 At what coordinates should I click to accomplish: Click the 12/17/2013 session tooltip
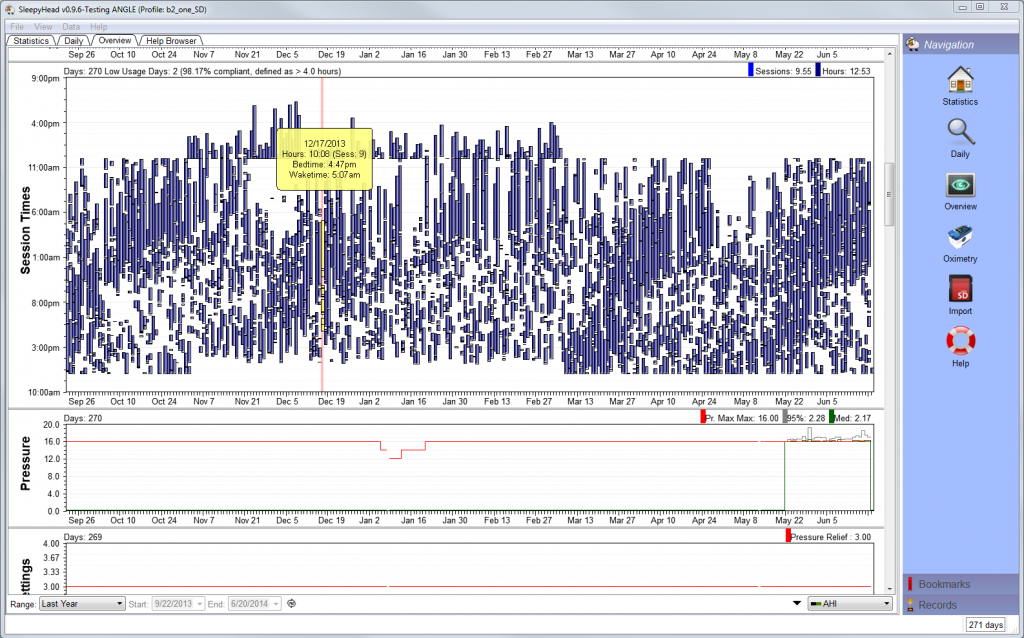[x=325, y=159]
